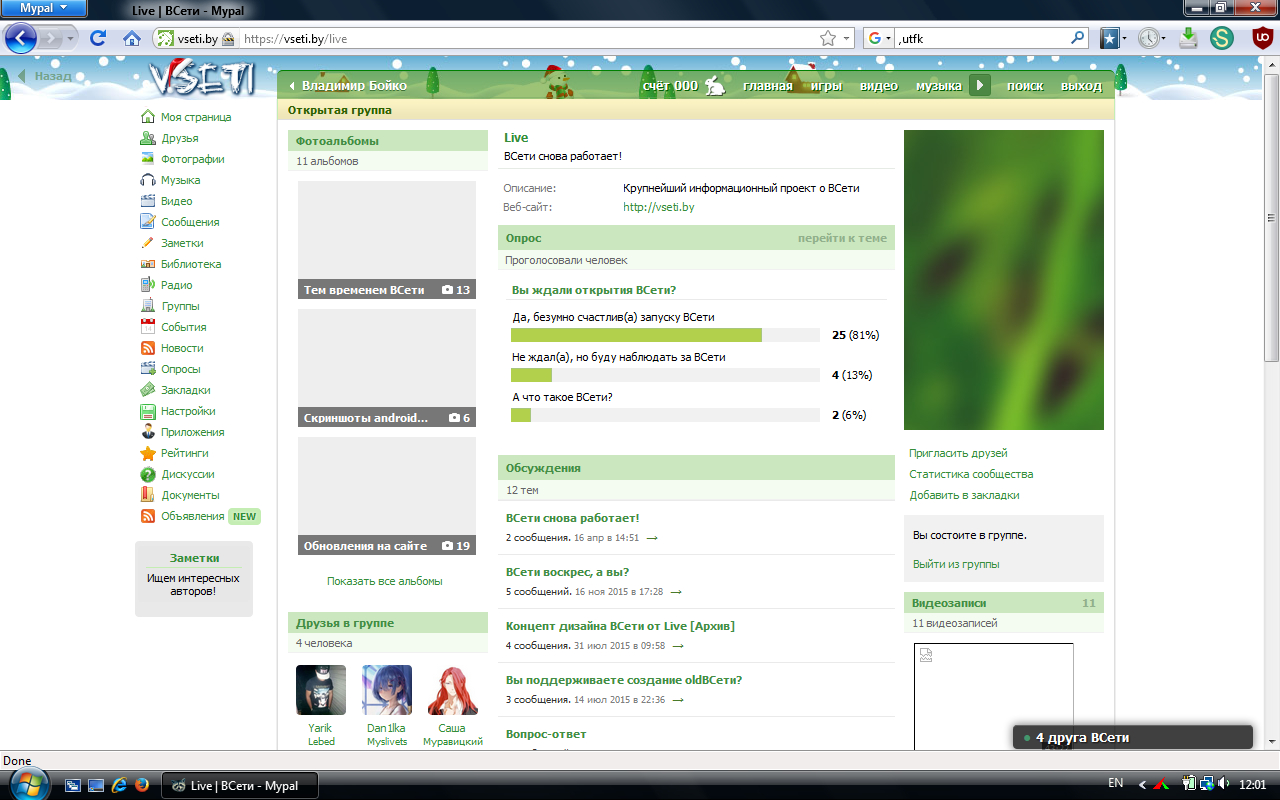Open the 'Тем временем ВСети' album thumbnail
The width and height of the screenshot is (1280, 800).
point(387,240)
